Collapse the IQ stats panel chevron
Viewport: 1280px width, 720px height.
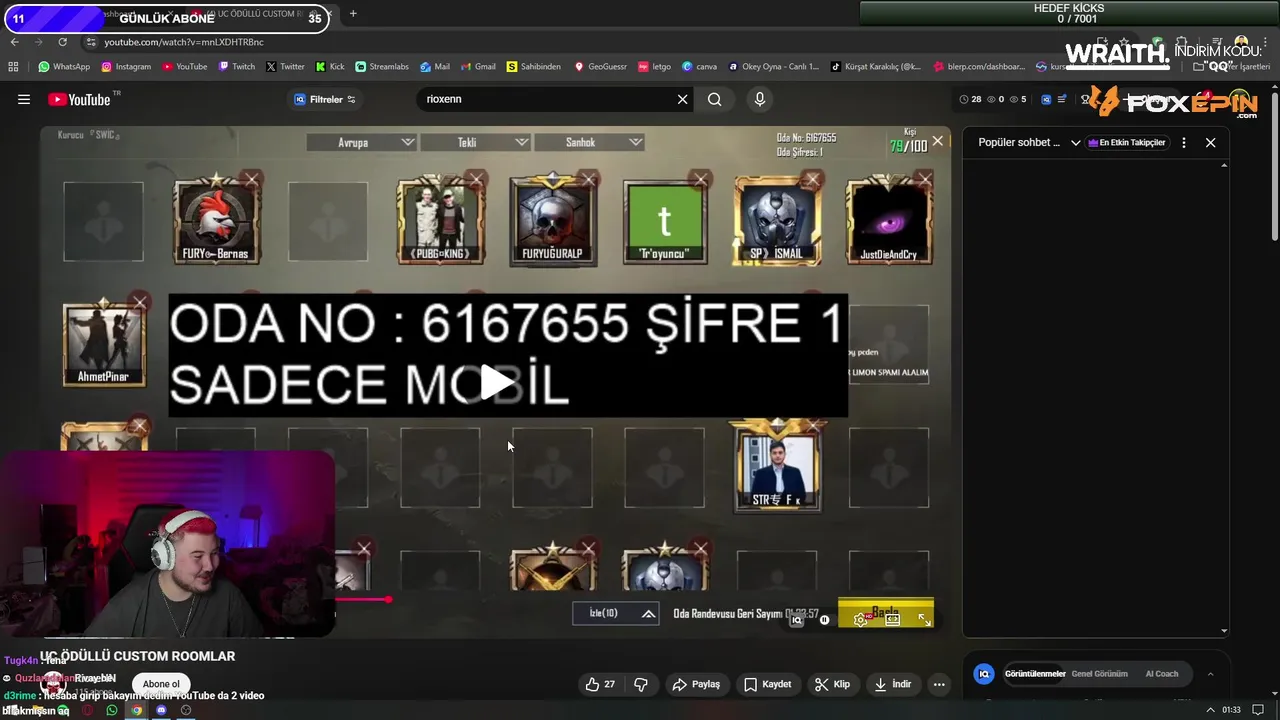(x=1210, y=674)
